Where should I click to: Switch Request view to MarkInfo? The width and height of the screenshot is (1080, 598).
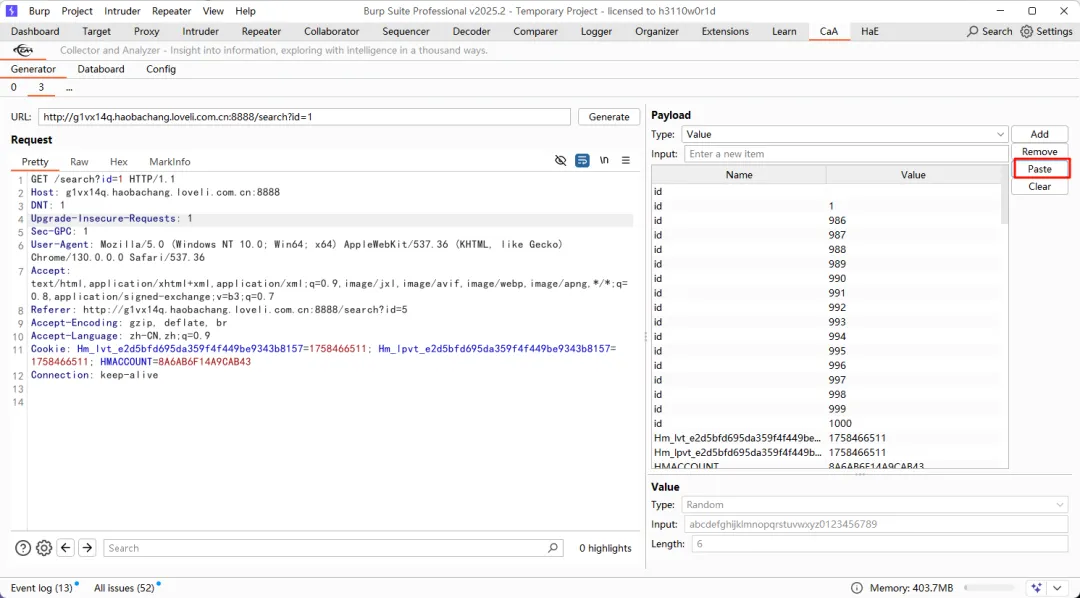[x=169, y=161]
